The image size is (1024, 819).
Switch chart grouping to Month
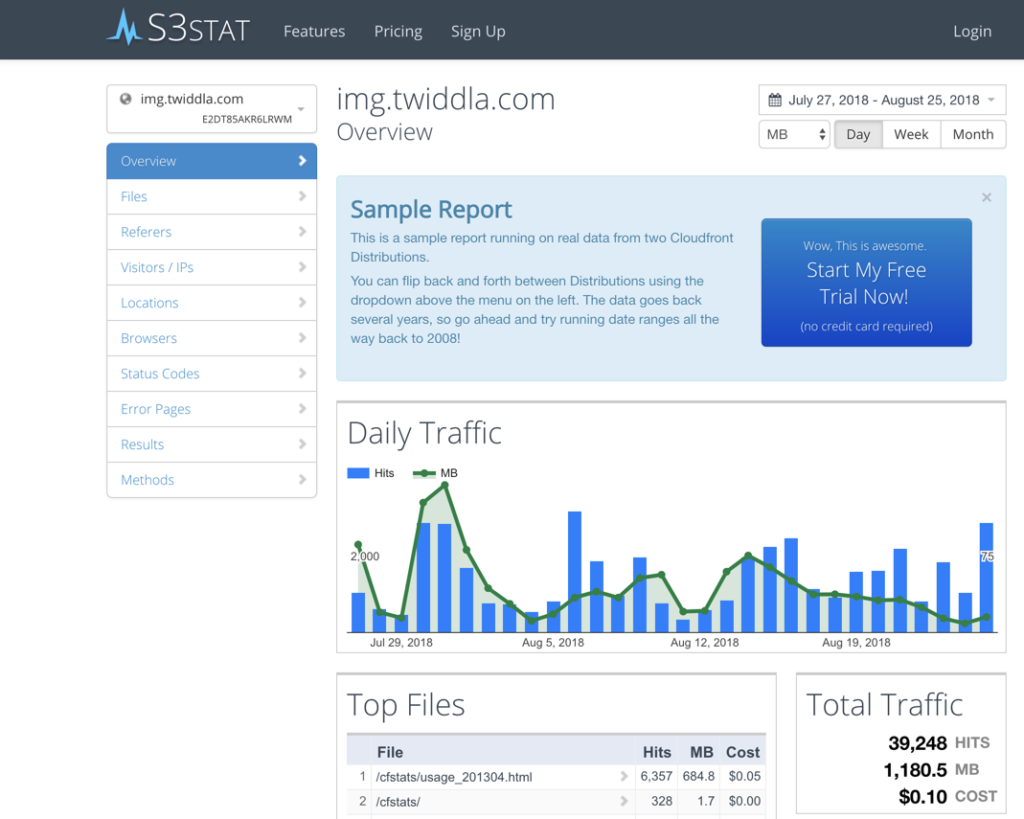973,135
